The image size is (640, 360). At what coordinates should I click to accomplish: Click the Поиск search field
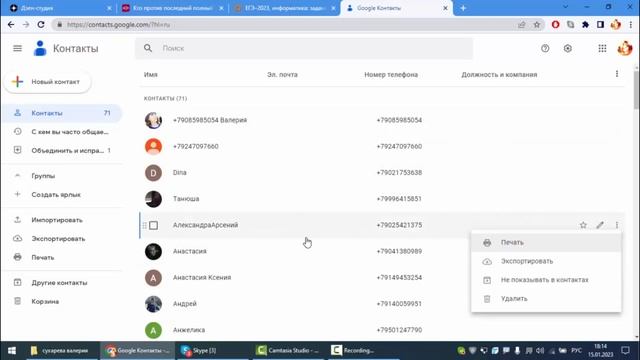[304, 48]
